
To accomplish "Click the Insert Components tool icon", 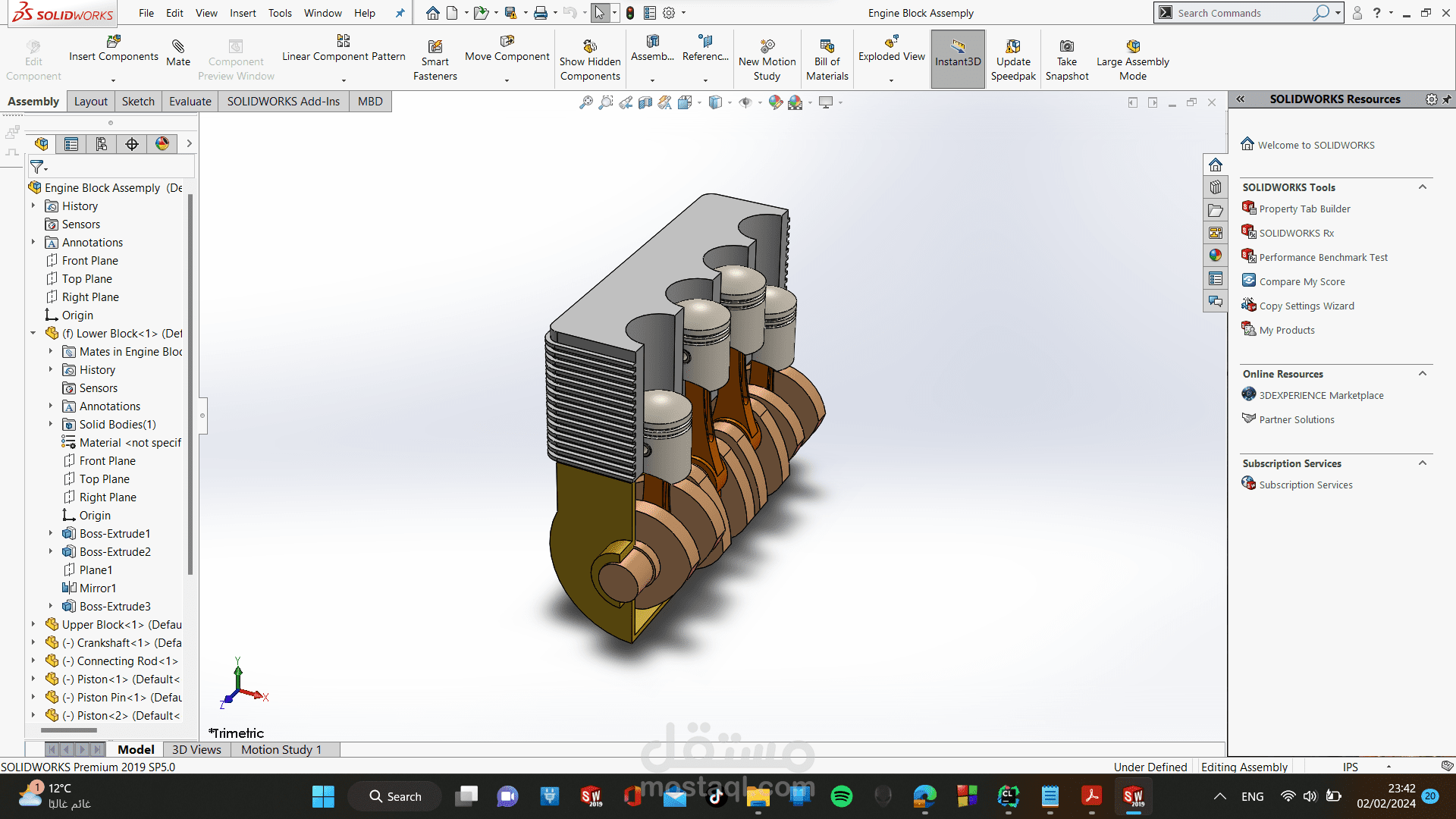I will coord(114,41).
